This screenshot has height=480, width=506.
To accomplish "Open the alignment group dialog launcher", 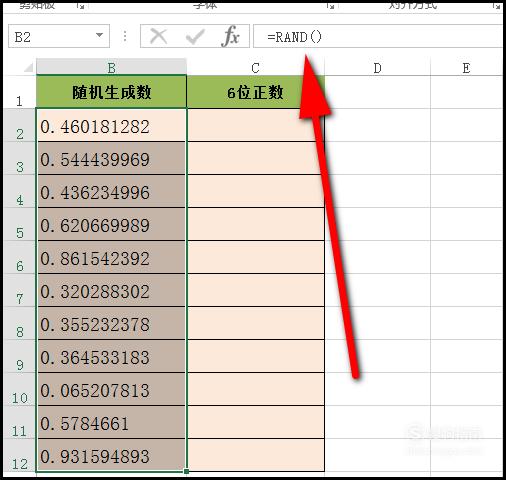I will coord(497,5).
